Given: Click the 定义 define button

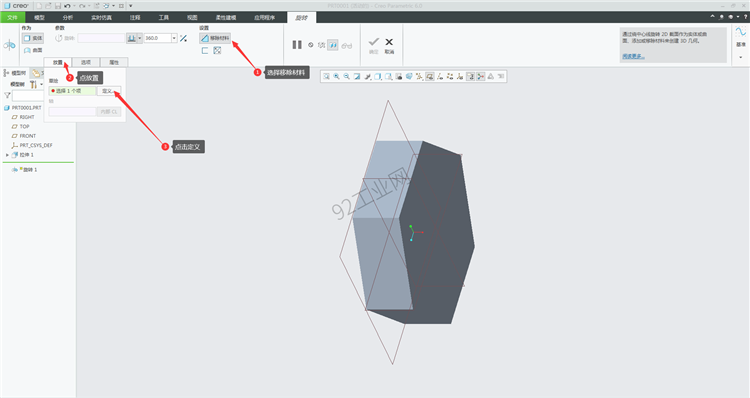Looking at the screenshot, I should tap(109, 91).
